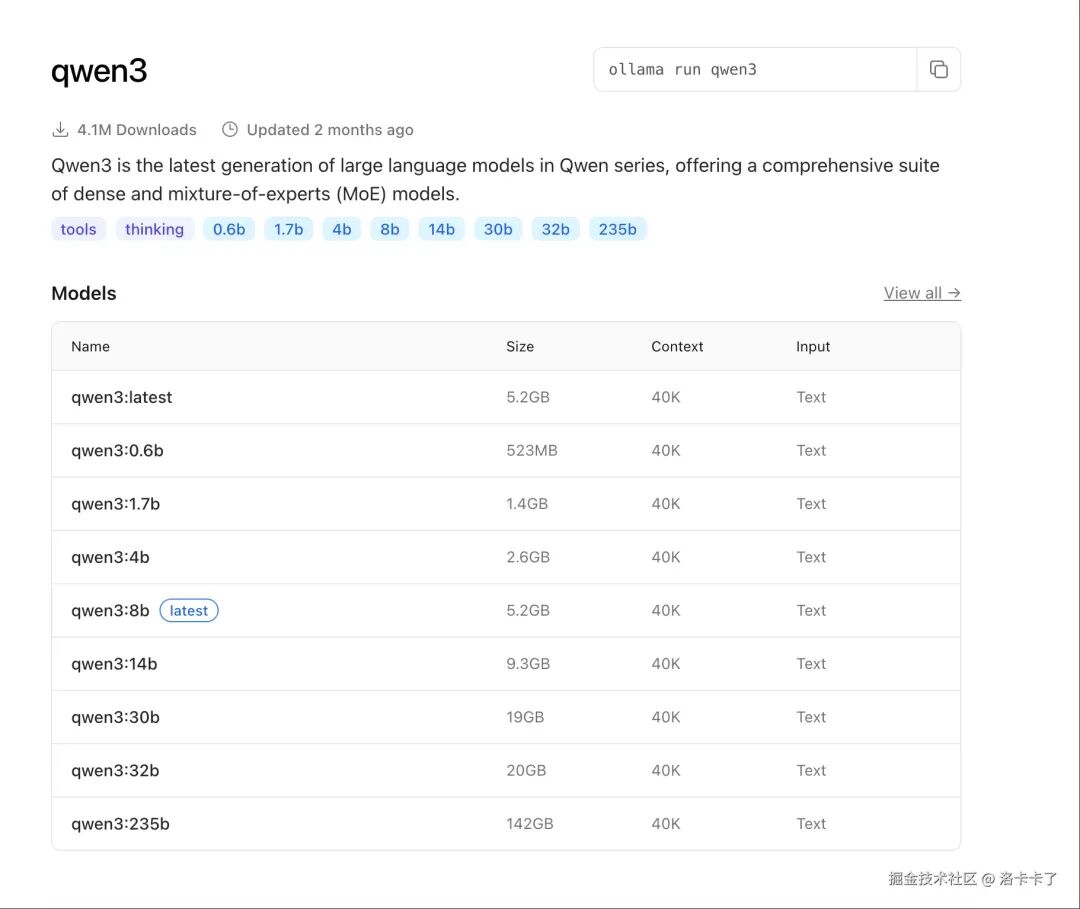Choose the 235b size tag
The width and height of the screenshot is (1080, 909).
point(617,229)
